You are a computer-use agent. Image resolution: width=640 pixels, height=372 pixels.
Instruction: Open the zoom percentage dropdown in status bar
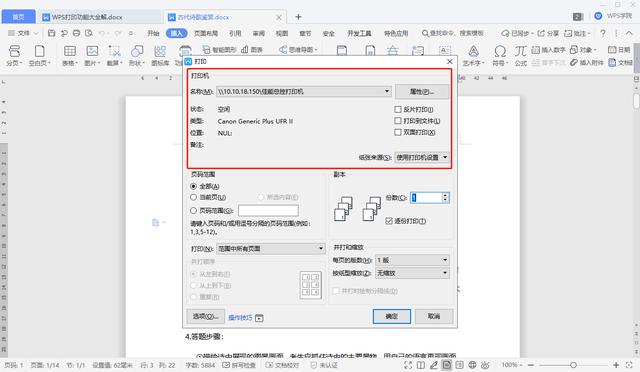click(512, 365)
